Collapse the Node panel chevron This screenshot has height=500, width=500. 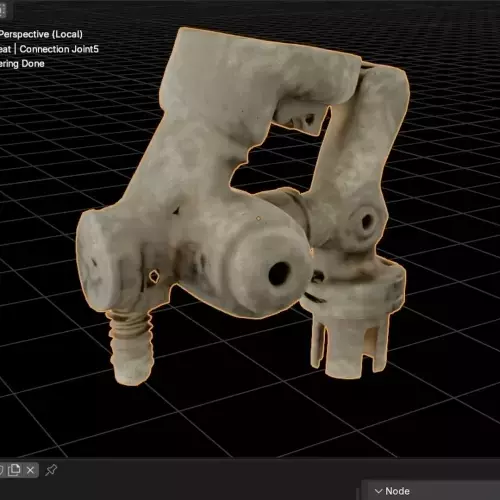[x=378, y=491]
